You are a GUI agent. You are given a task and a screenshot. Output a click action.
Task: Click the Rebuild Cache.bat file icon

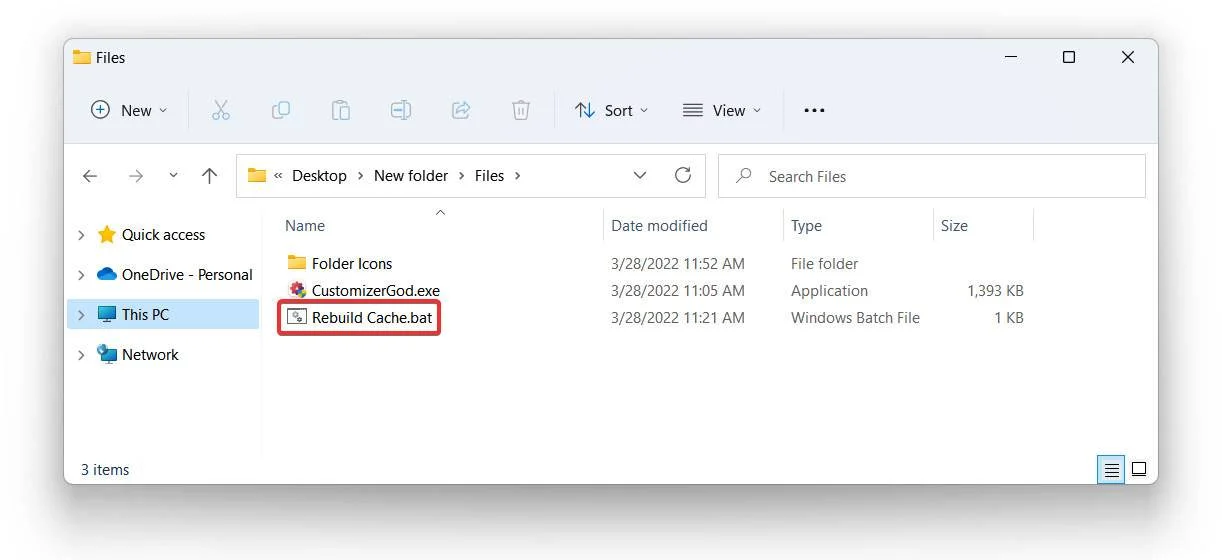(x=297, y=317)
